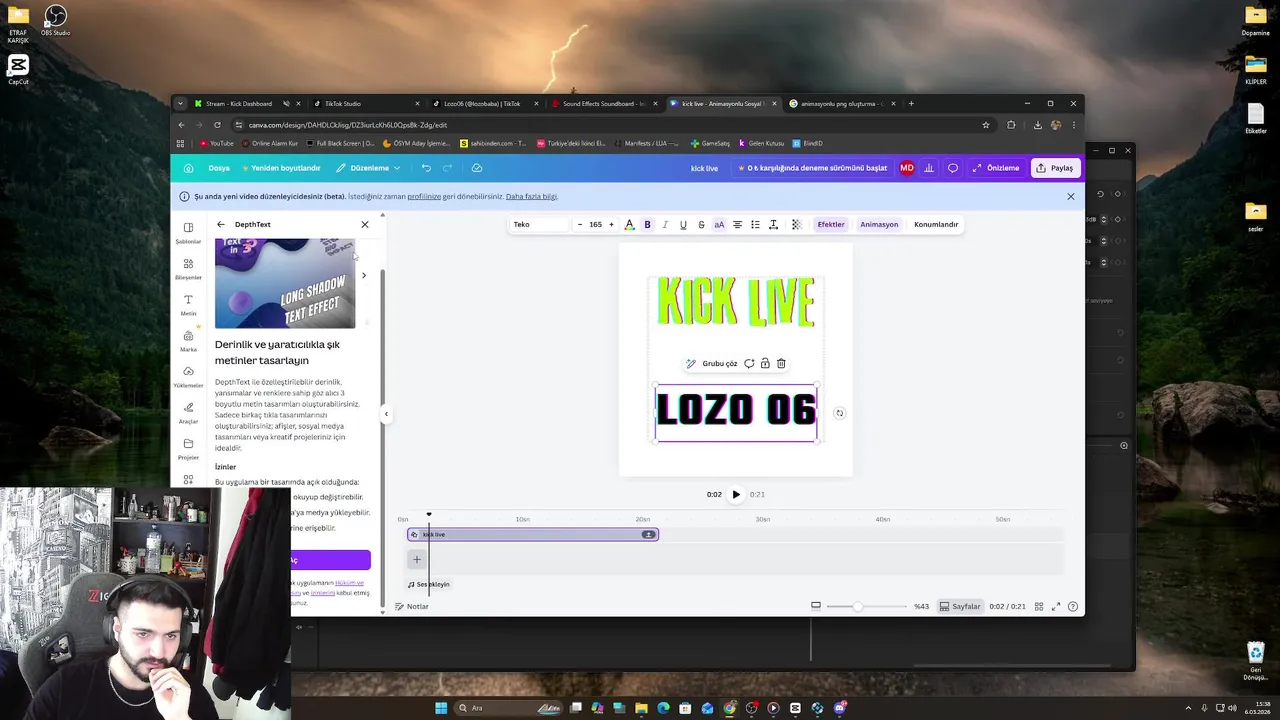
Task: Open the Efektler tab
Action: (831, 224)
